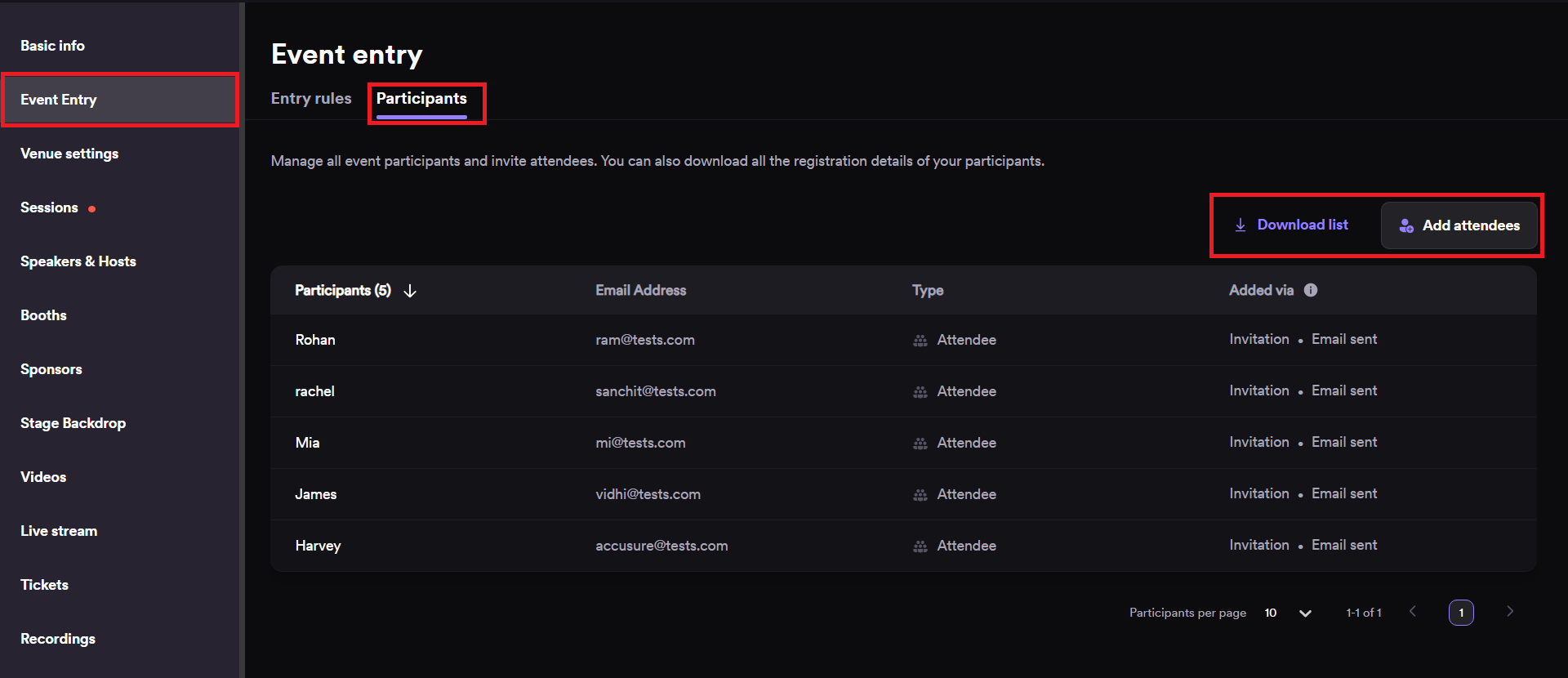Viewport: 1568px width, 678px height.
Task: Click the red notification dot beside Sessions
Action: point(92,209)
